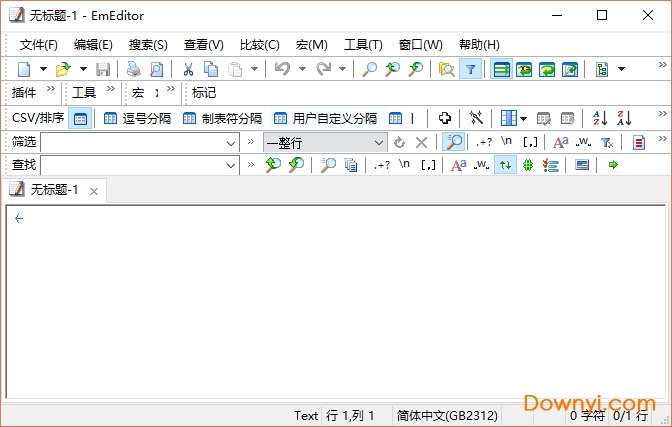672x427 pixels.
Task: Switch to 用户自定义分隔 mode
Action: click(326, 118)
